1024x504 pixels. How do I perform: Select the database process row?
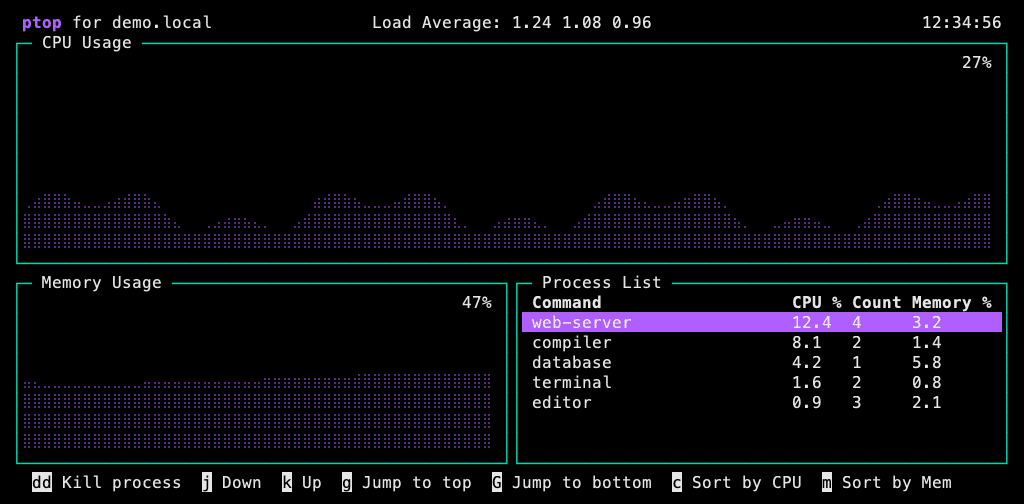pos(761,362)
